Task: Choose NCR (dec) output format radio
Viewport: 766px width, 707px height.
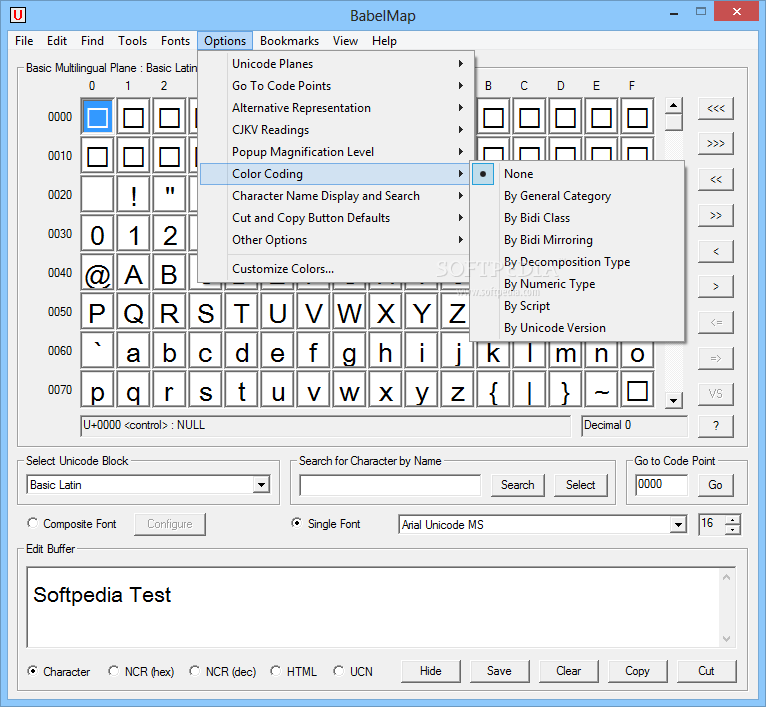Action: [194, 671]
